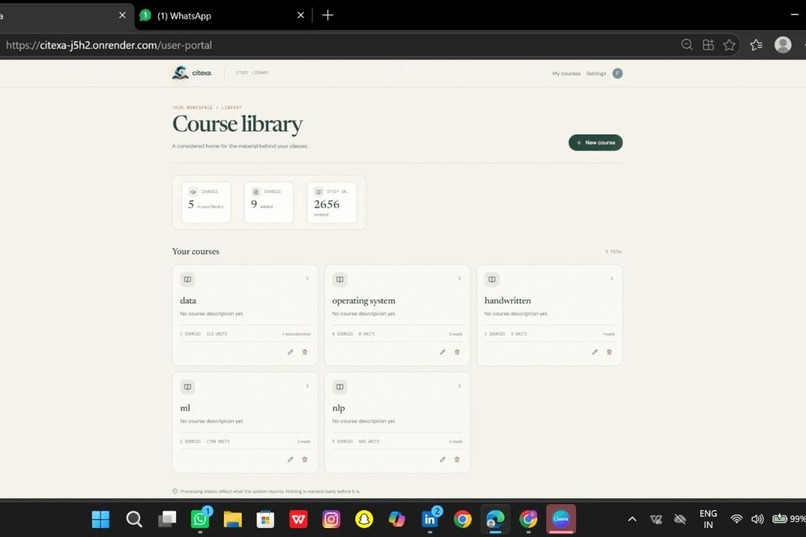The height and width of the screenshot is (537, 806).
Task: Open Canva from the taskbar
Action: [x=561, y=519]
